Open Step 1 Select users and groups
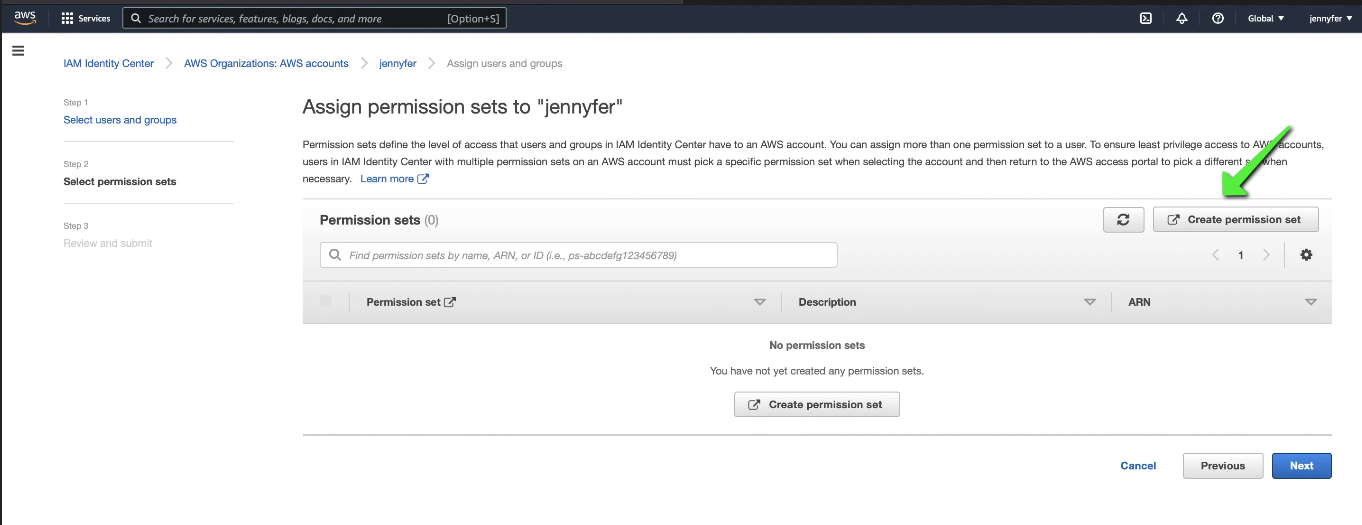Image resolution: width=1362 pixels, height=525 pixels. (x=120, y=120)
